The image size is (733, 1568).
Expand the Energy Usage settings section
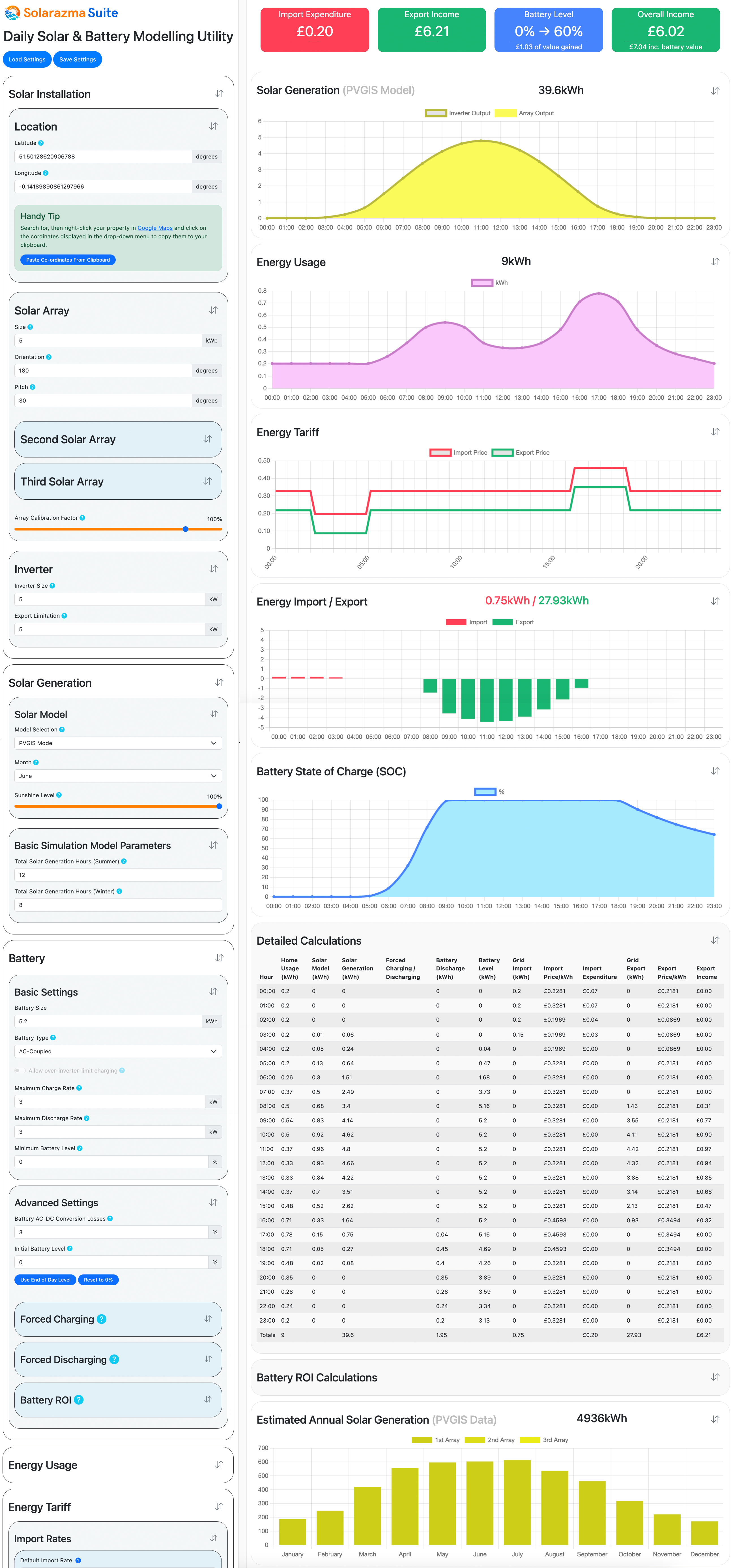point(219,1464)
